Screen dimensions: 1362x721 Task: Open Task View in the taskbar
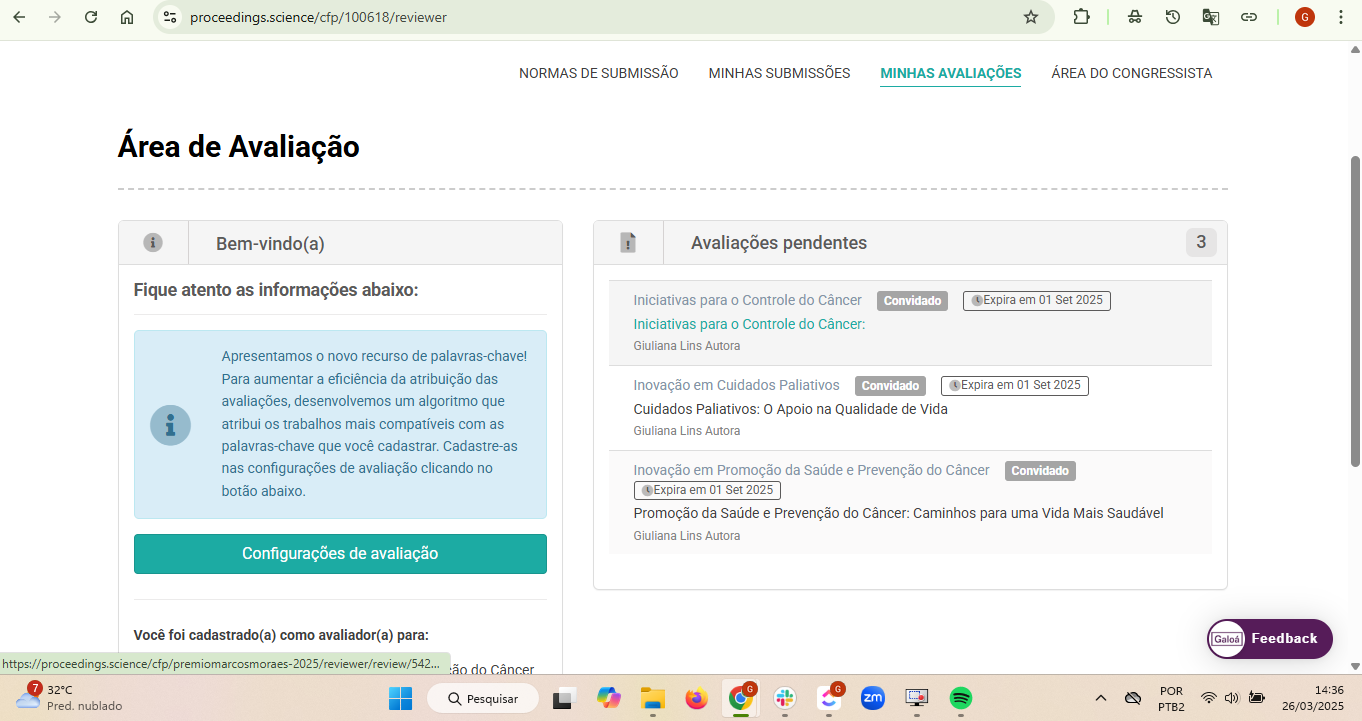click(565, 698)
